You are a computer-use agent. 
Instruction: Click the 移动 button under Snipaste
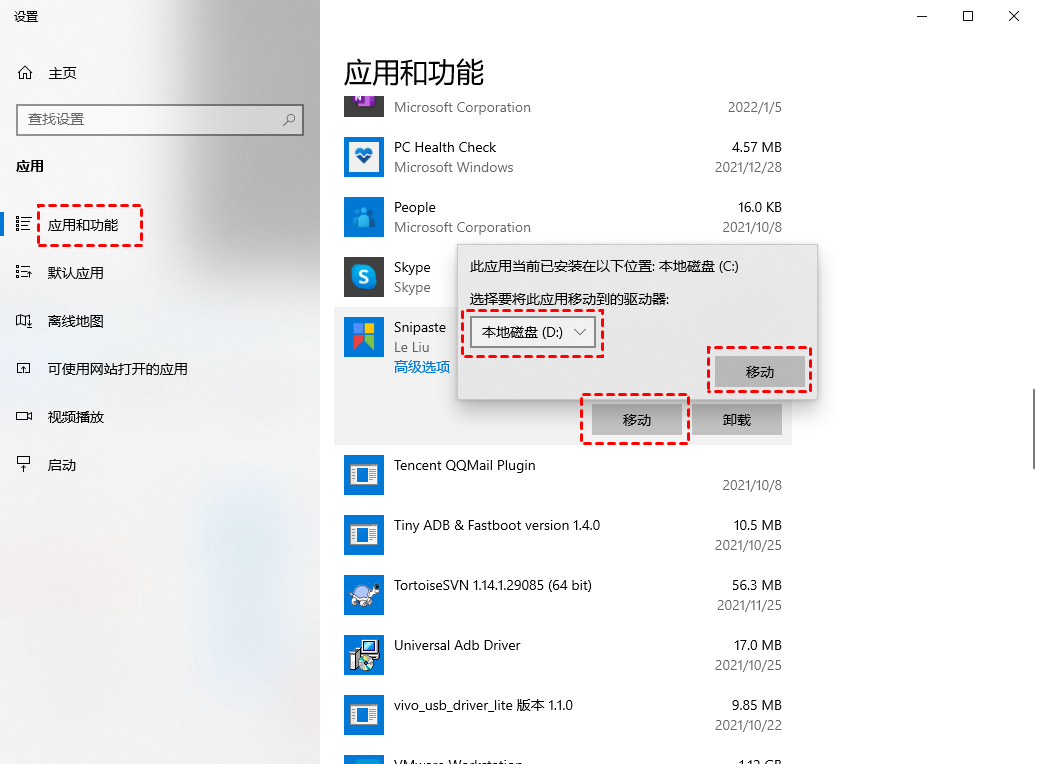point(636,419)
